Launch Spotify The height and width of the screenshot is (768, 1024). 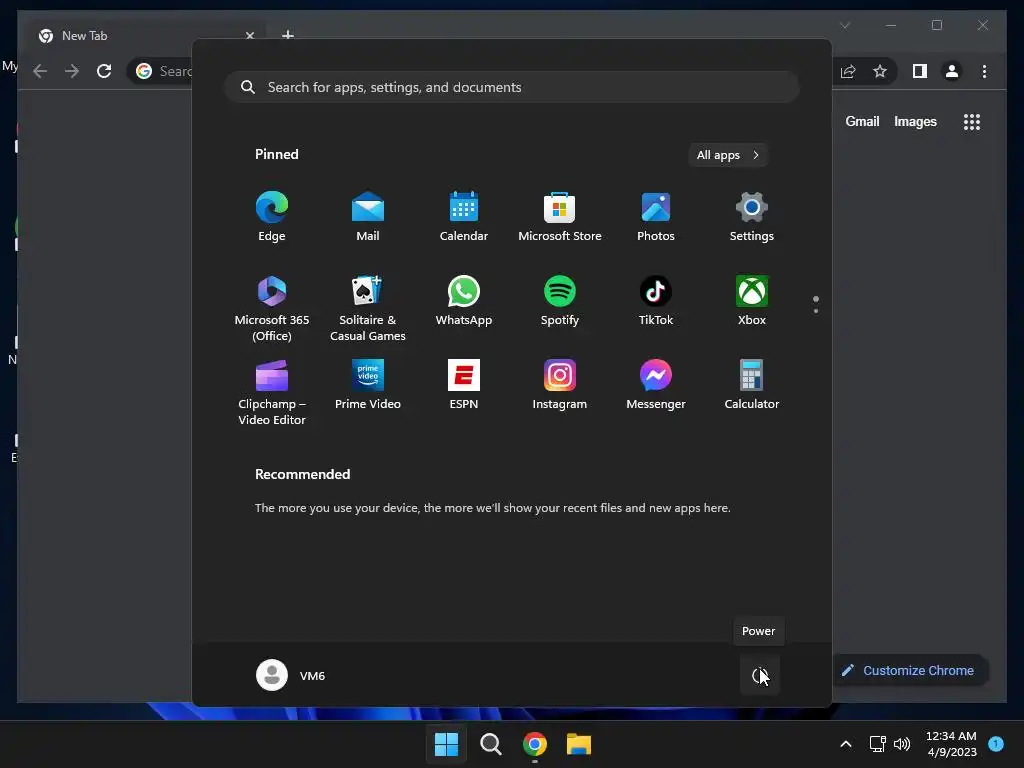(560, 301)
